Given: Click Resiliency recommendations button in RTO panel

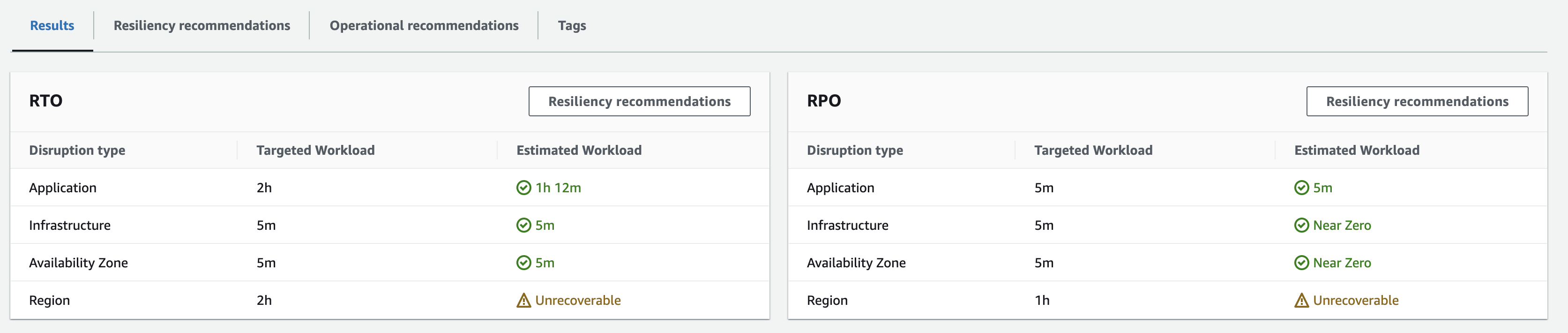Looking at the screenshot, I should pos(639,101).
